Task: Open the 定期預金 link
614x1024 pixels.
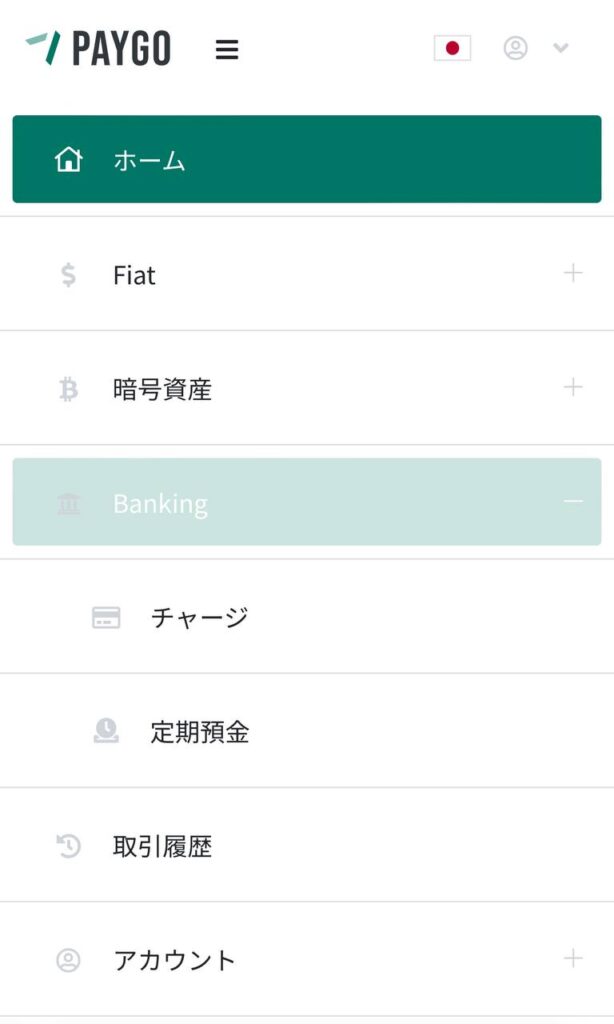Action: tap(200, 732)
